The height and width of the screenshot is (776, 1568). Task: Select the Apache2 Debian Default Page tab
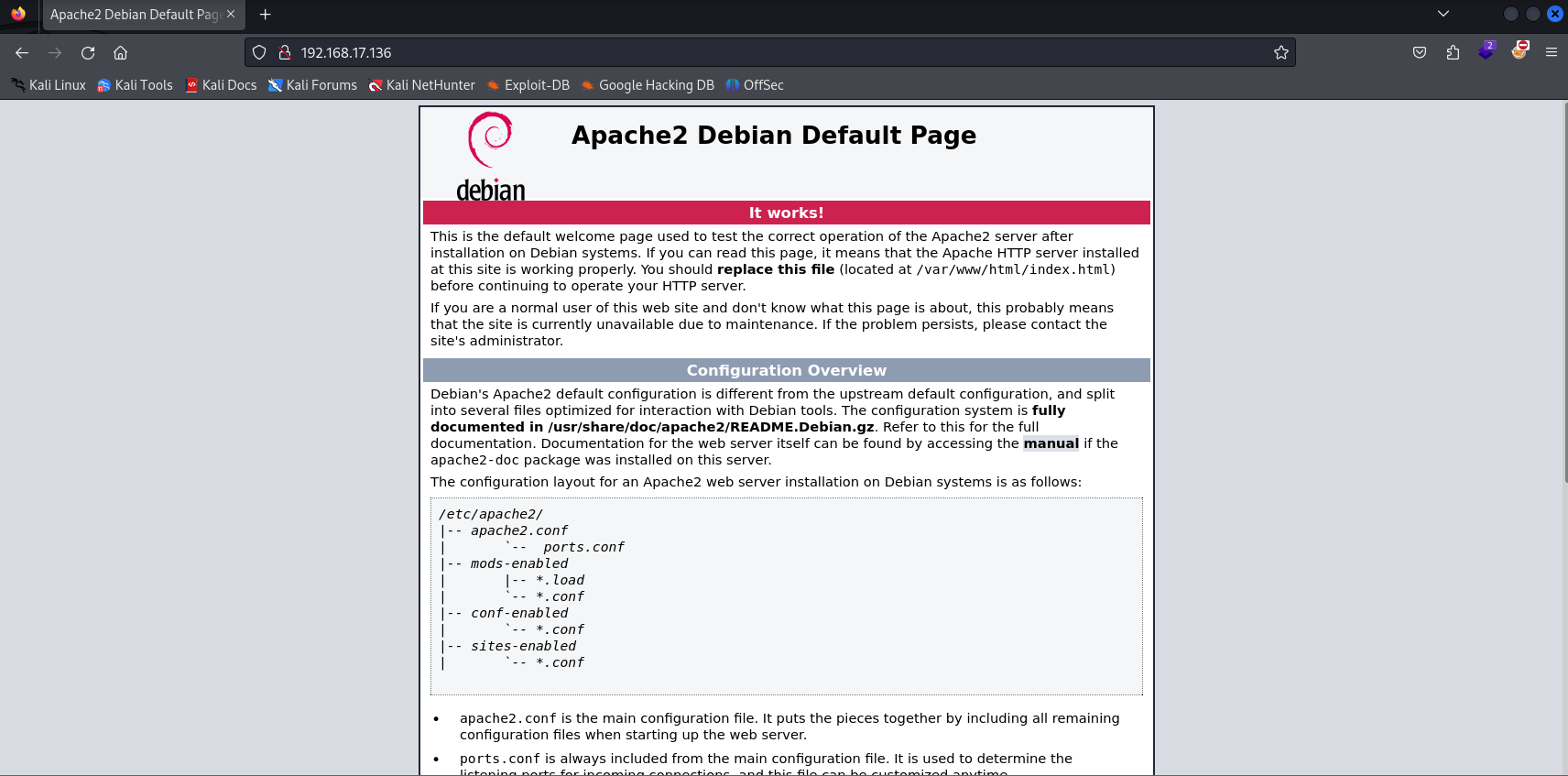134,15
